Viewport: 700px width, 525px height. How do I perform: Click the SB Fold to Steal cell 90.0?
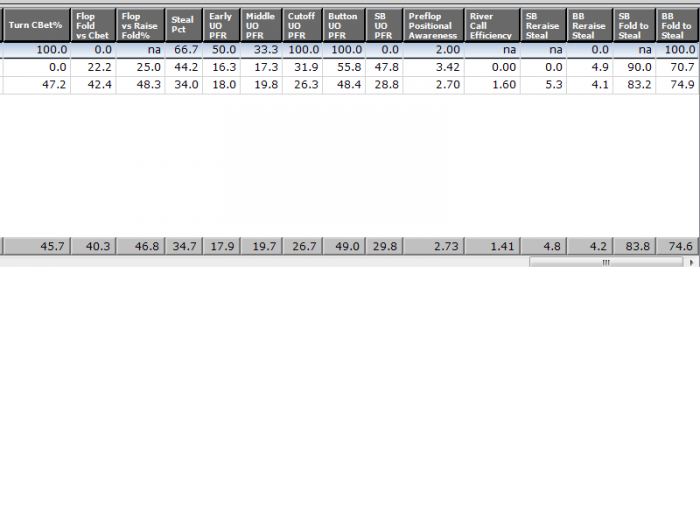coord(634,67)
